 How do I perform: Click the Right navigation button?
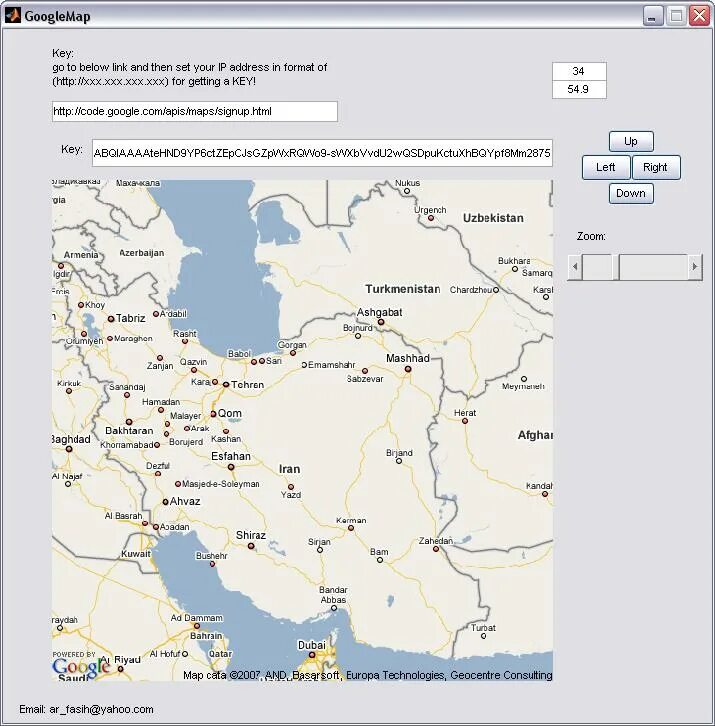tap(656, 167)
